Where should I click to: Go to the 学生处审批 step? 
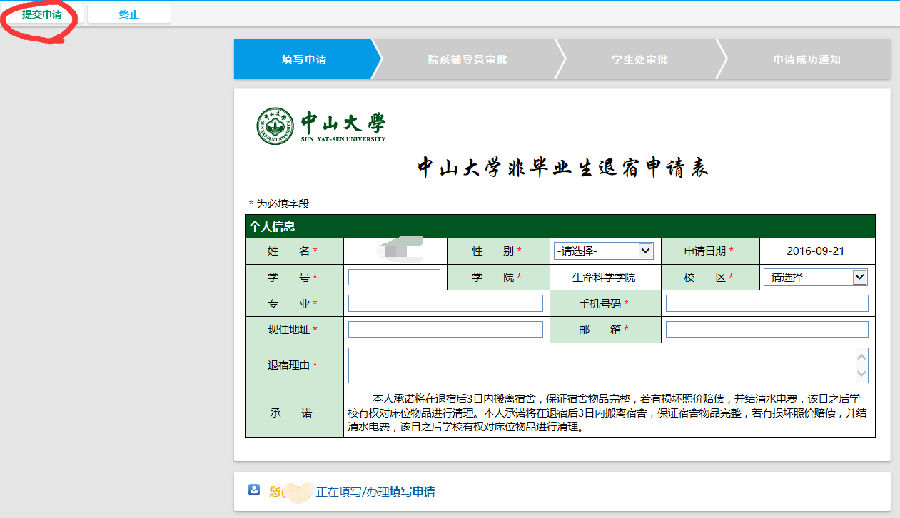pos(639,60)
